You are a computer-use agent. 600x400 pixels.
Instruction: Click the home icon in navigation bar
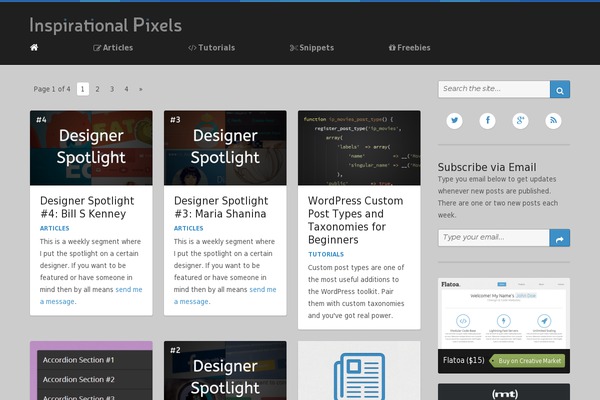[34, 47]
